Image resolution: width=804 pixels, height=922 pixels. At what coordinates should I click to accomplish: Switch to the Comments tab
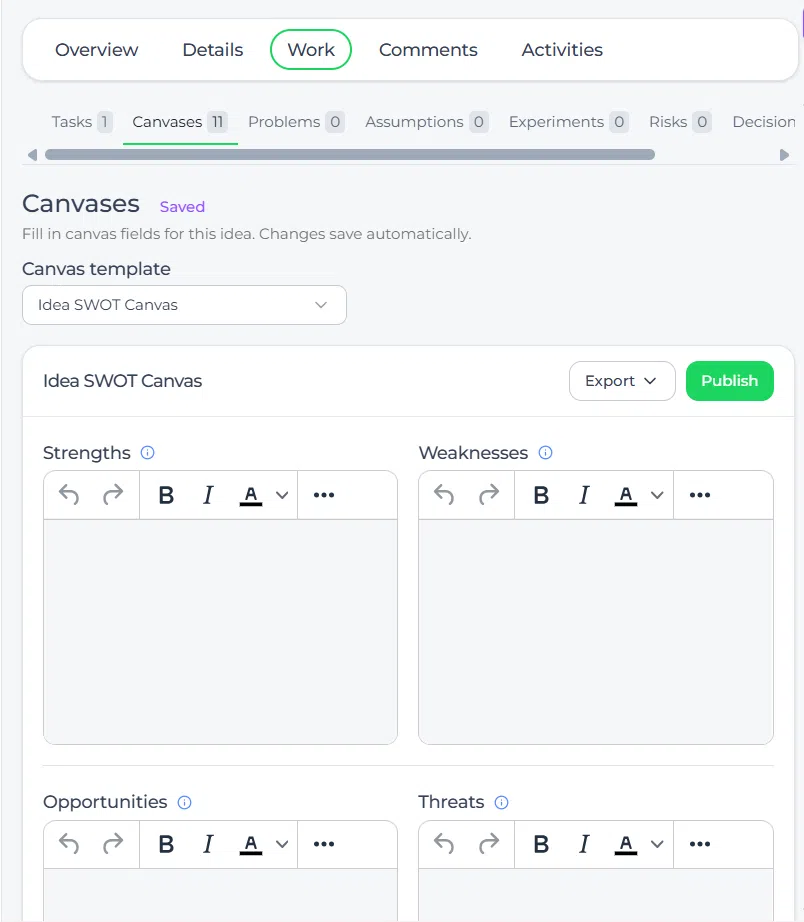428,50
